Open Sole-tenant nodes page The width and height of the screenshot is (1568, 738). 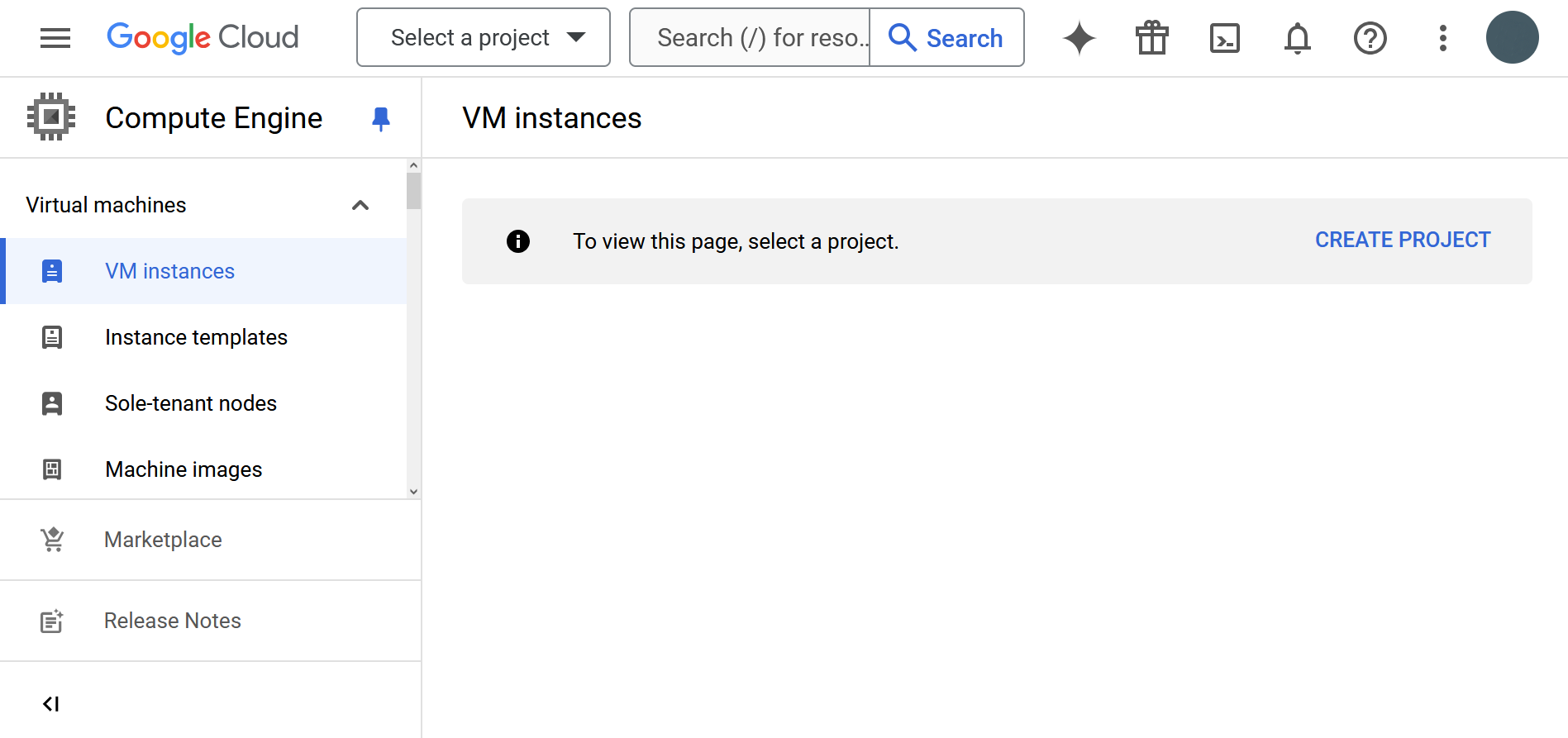pos(203,403)
